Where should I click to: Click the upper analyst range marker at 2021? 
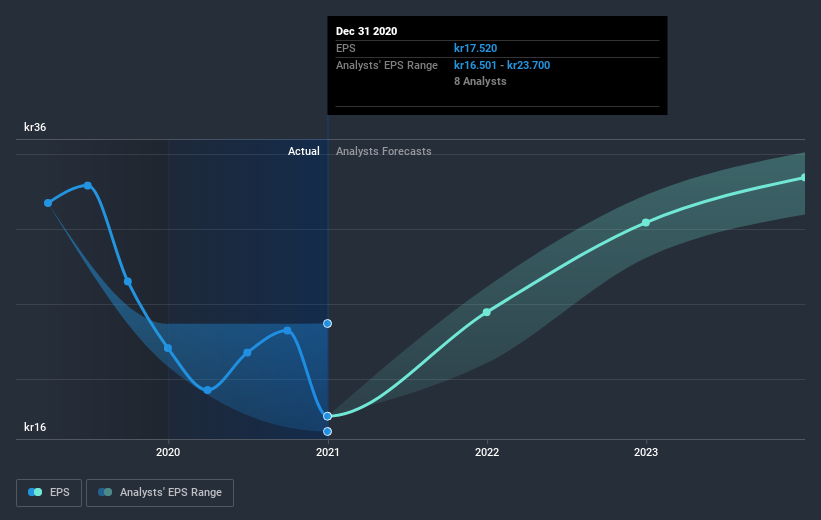(x=327, y=324)
